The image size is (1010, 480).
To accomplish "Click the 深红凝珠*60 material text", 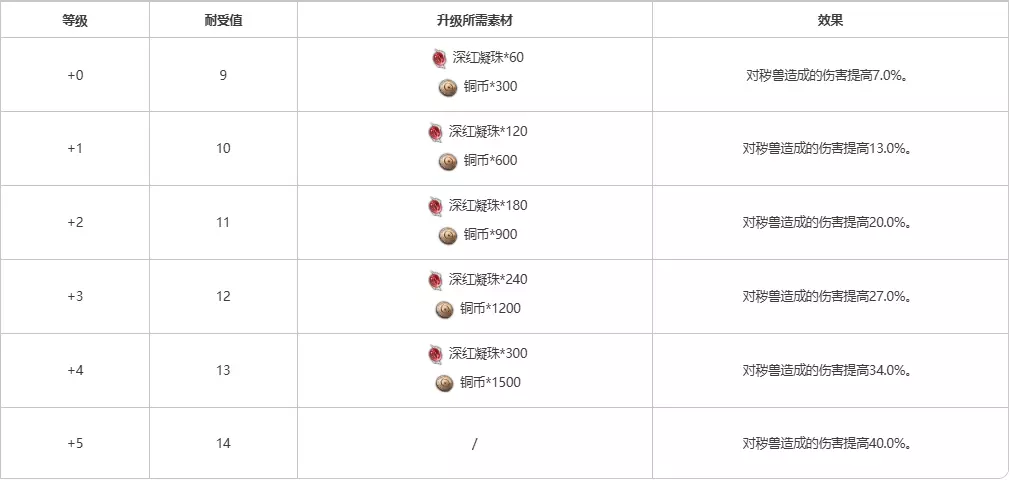I will tap(487, 58).
